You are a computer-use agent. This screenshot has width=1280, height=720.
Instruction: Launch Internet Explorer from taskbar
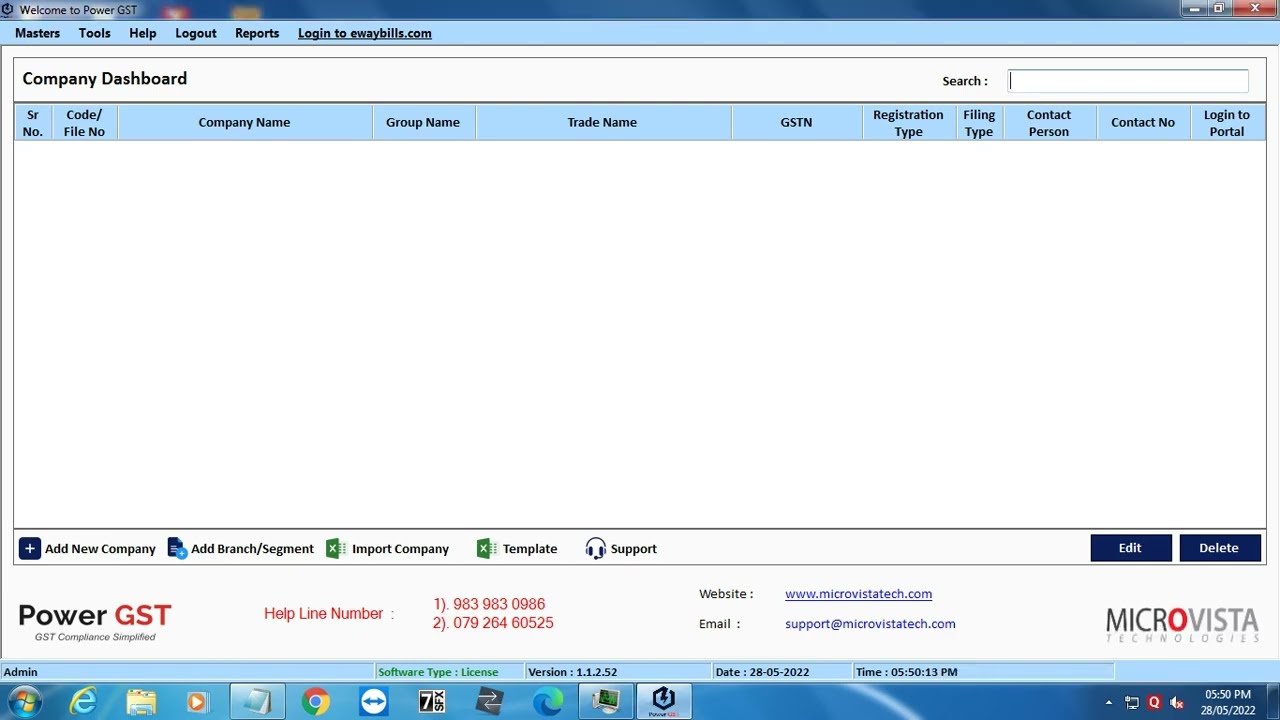pos(83,702)
